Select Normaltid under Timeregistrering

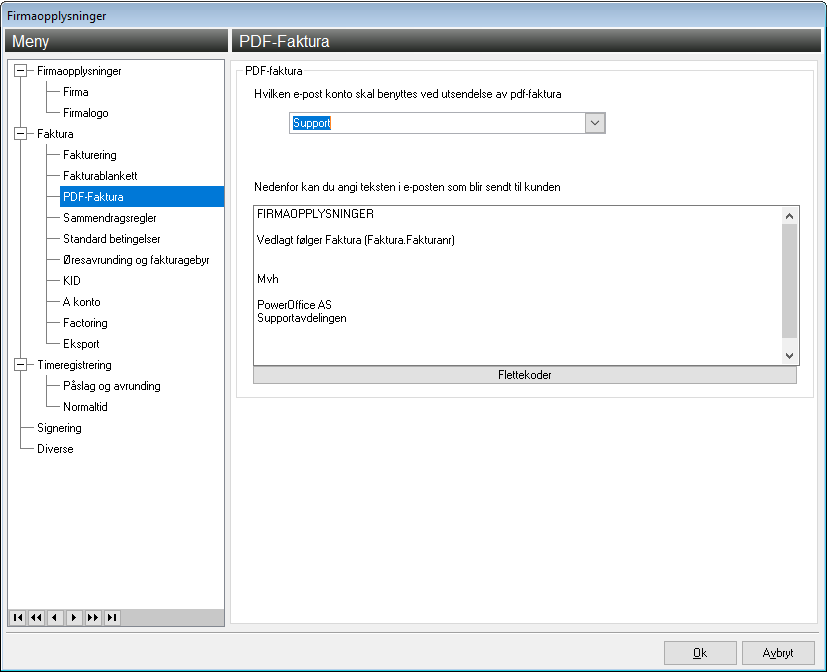[85, 407]
